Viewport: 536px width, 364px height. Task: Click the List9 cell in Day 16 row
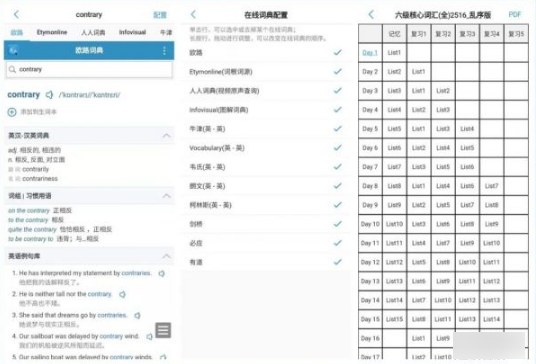443,338
